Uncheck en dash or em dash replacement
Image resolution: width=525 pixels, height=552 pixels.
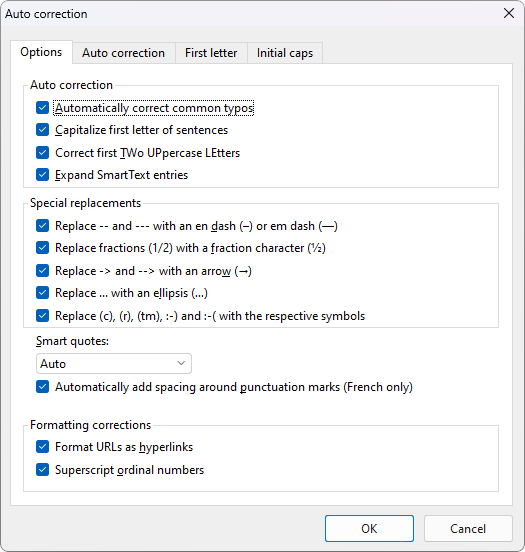point(42,226)
